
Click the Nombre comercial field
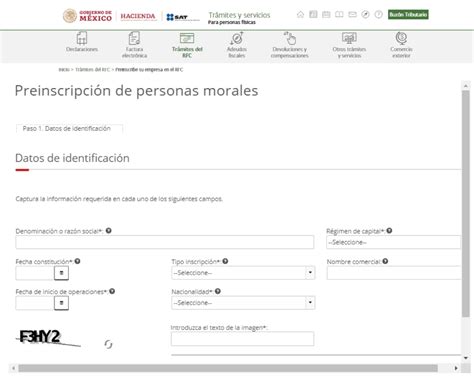tap(394, 273)
